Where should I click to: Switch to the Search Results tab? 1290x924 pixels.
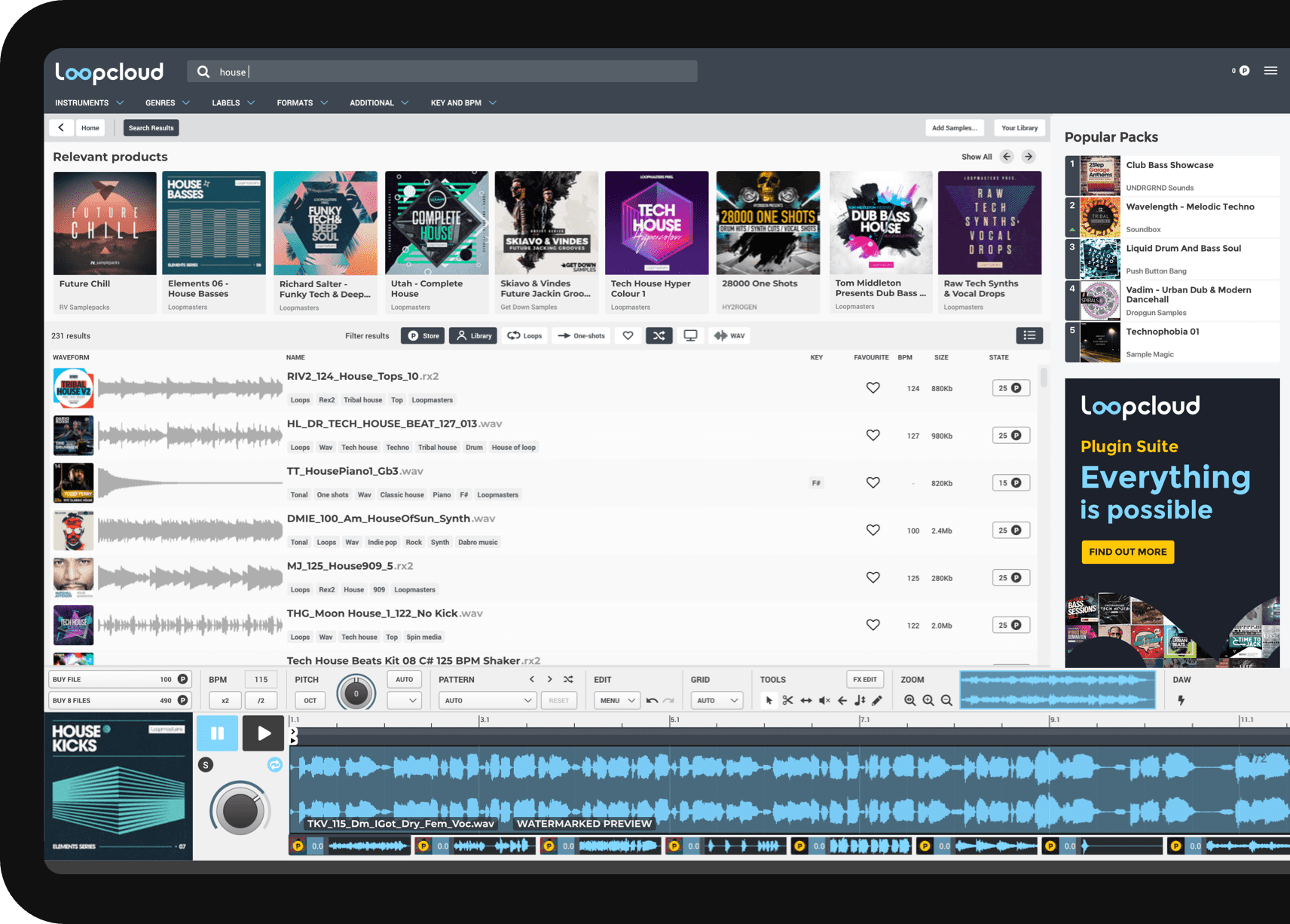coord(151,127)
